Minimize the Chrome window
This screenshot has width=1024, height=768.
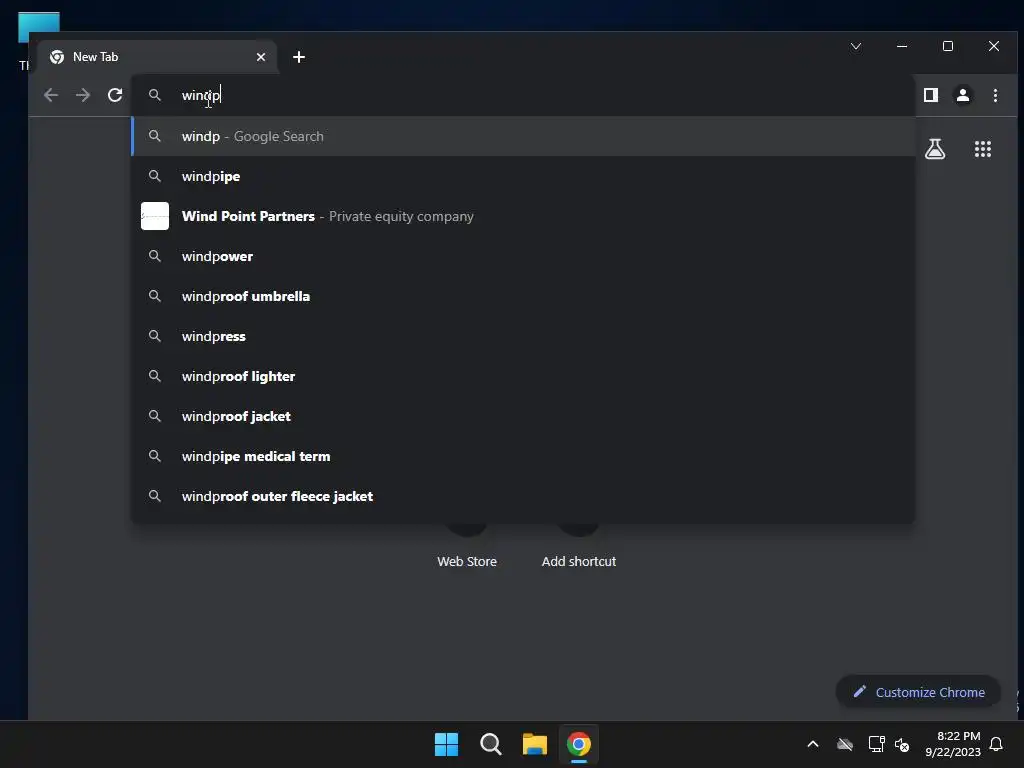click(x=902, y=46)
